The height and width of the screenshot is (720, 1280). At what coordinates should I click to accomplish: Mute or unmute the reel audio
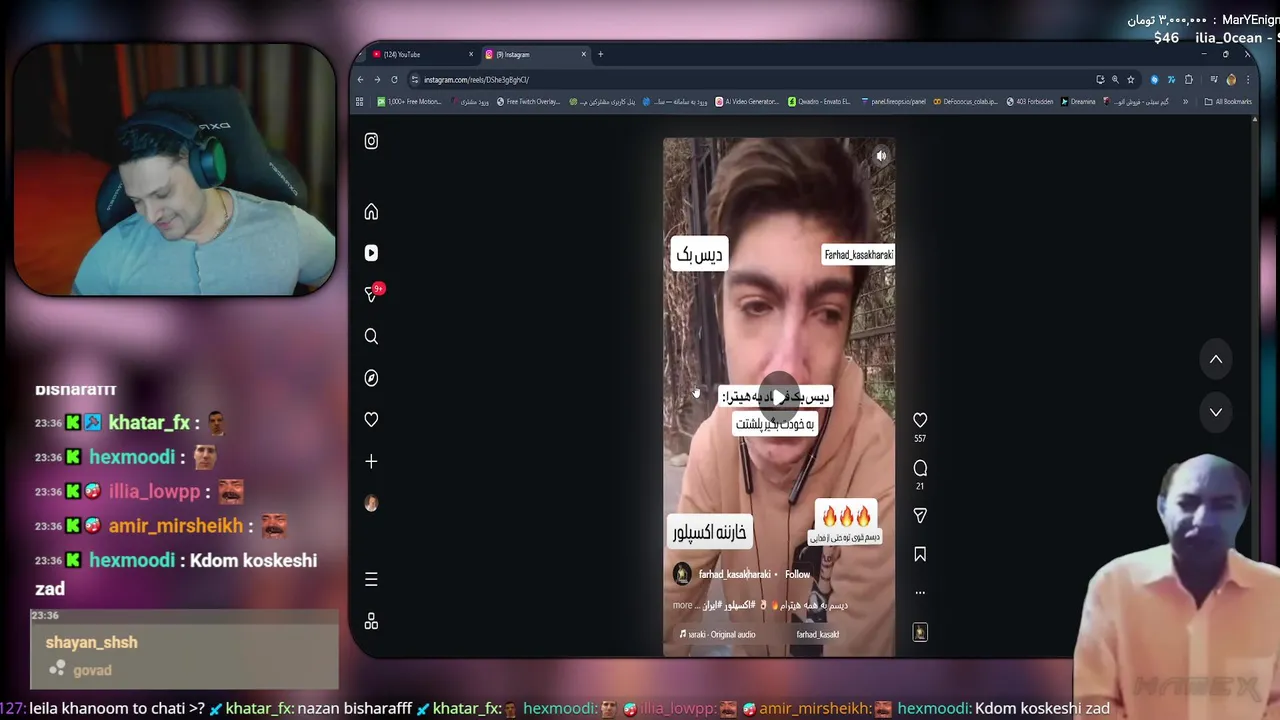tap(881, 156)
